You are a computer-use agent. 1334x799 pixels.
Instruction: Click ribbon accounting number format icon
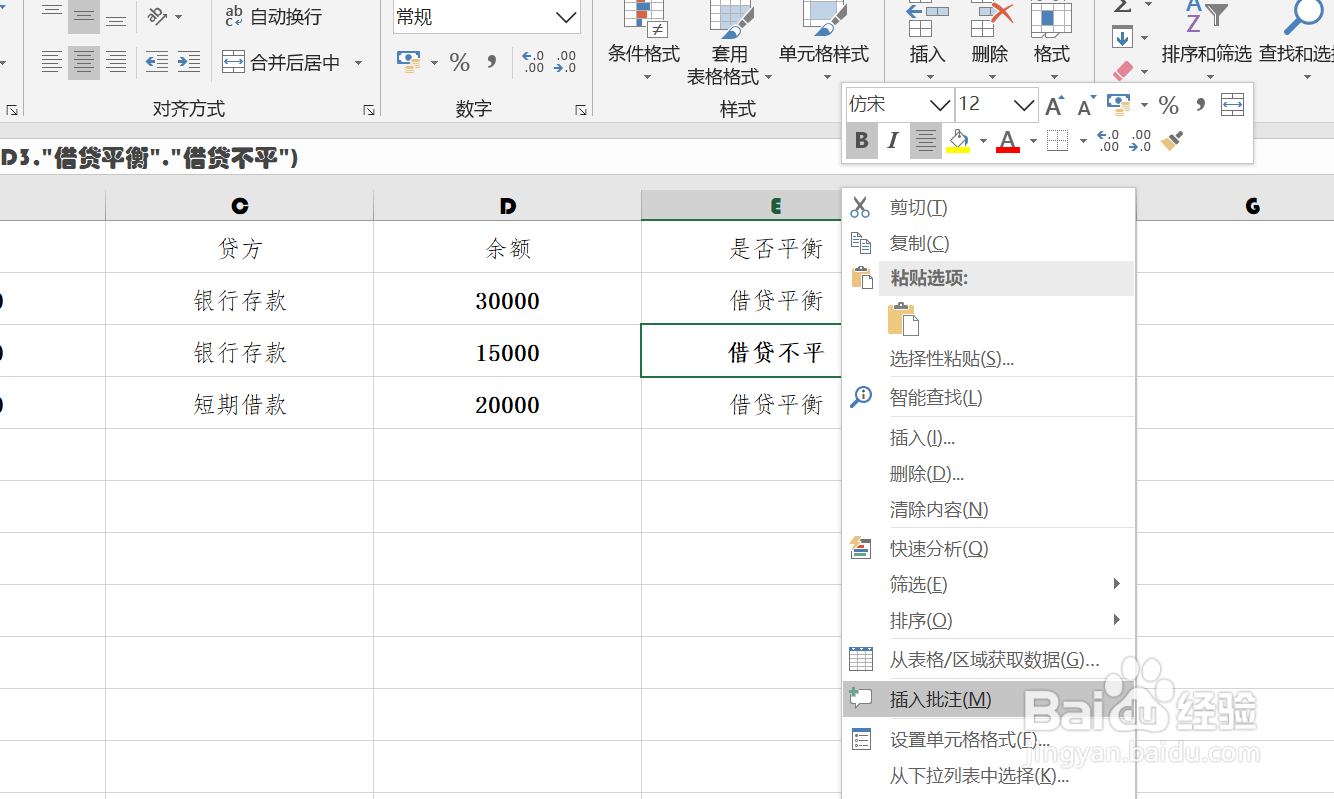click(408, 63)
